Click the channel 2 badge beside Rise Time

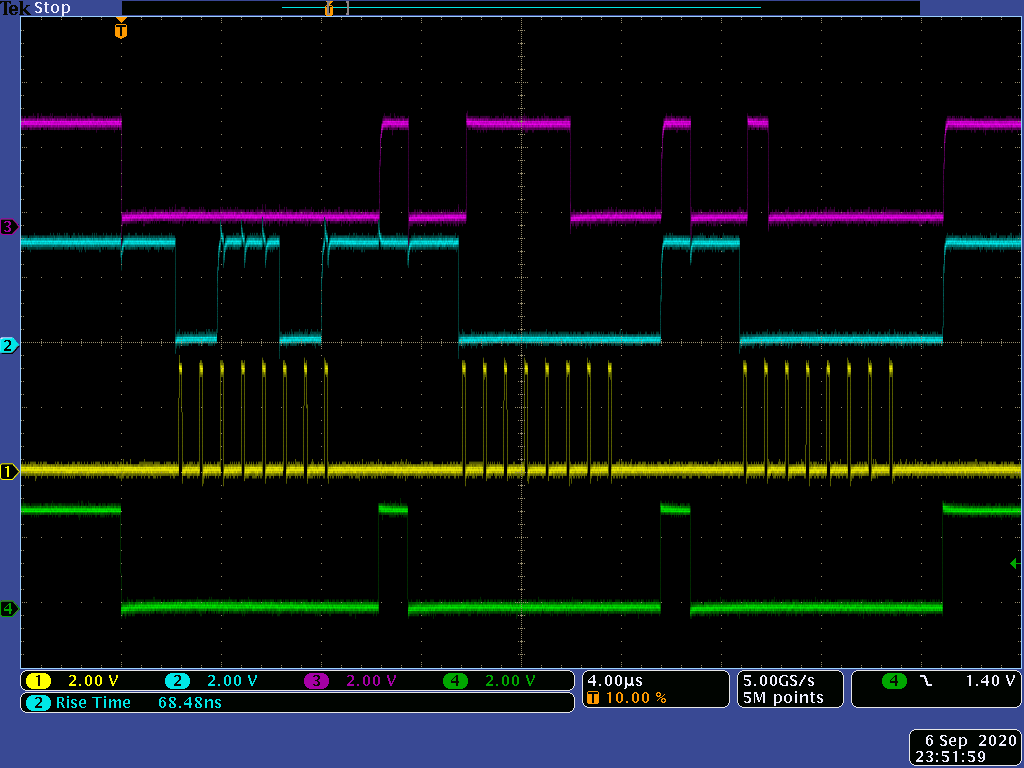coord(39,703)
